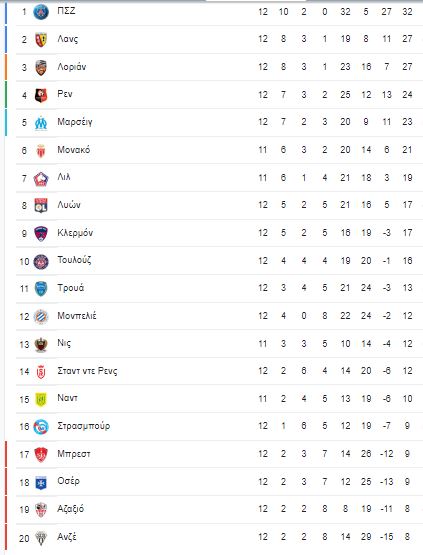
Task: Select the Ρεν club badge
Action: (x=41, y=95)
